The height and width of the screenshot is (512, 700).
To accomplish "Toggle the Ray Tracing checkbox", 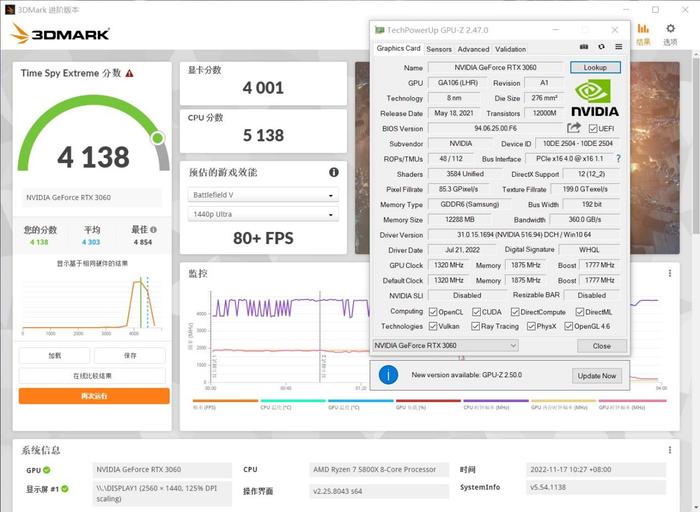I will (x=475, y=326).
